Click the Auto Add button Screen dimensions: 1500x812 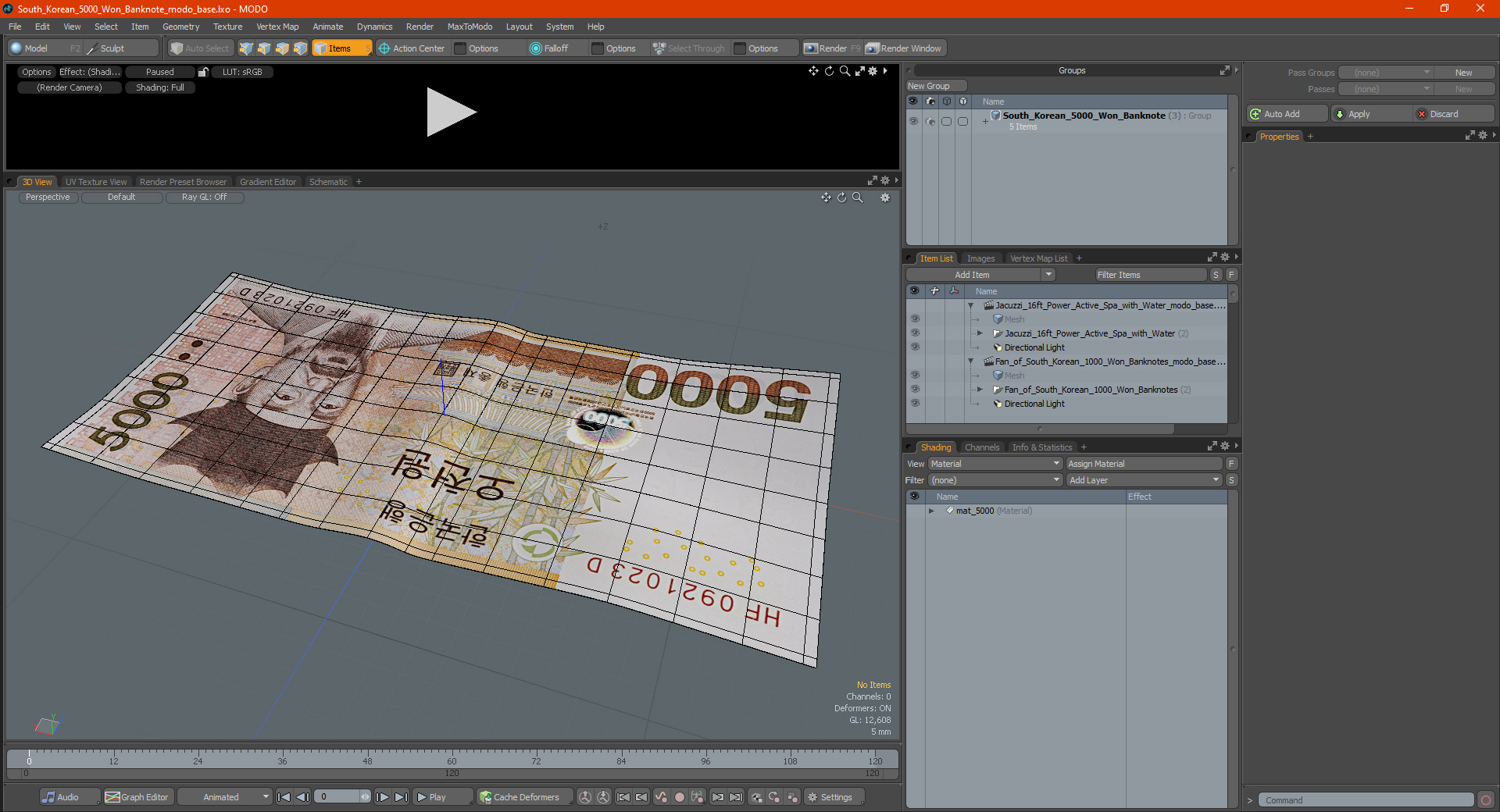(1287, 114)
